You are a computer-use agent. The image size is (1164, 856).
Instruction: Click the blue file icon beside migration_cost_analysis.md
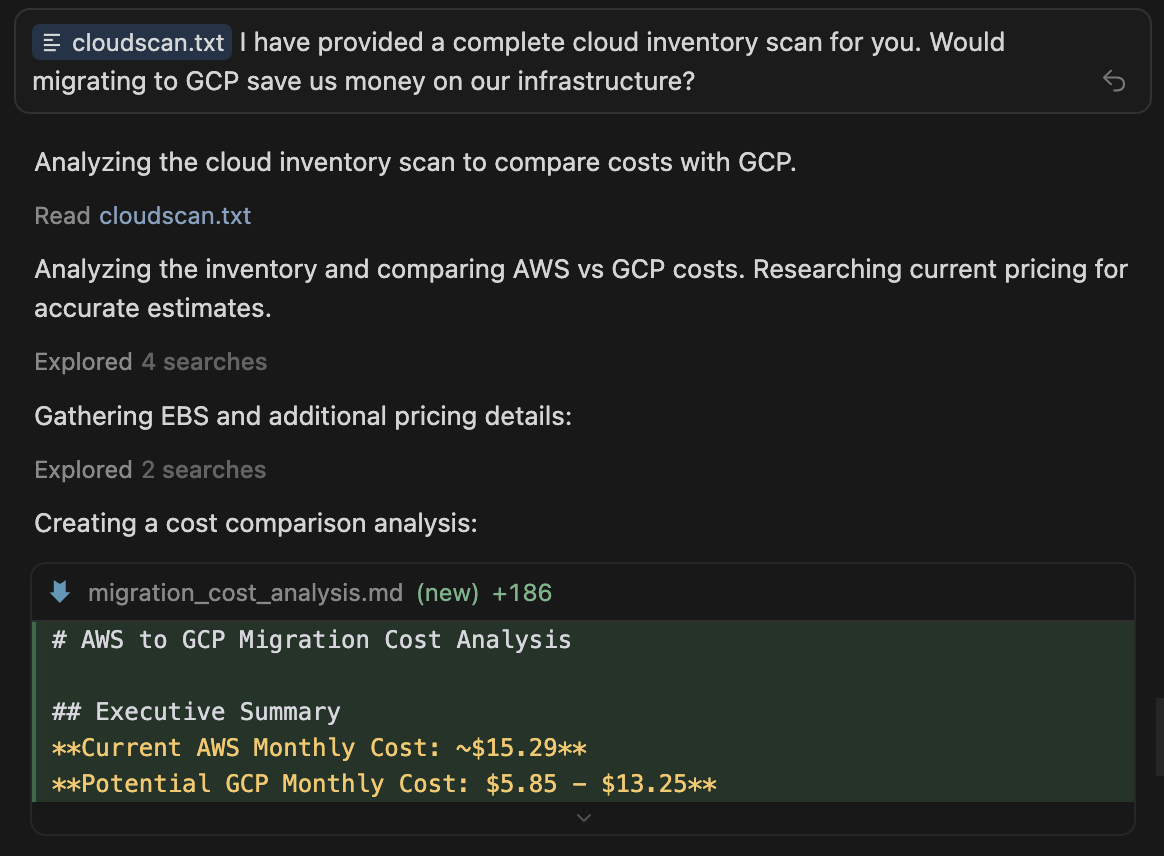click(x=60, y=592)
